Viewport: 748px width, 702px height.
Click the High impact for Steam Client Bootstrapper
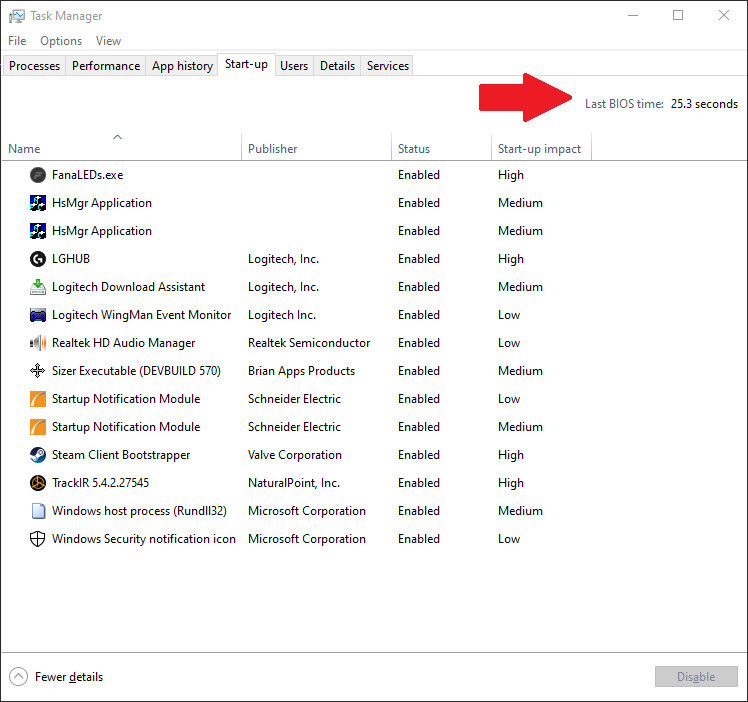511,455
